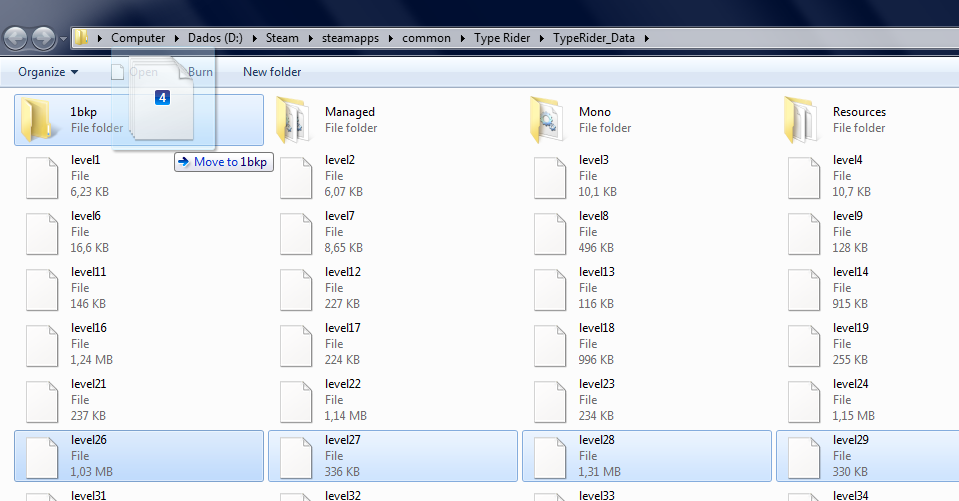
Task: Jump to steamapps in the address path
Action: pos(350,38)
